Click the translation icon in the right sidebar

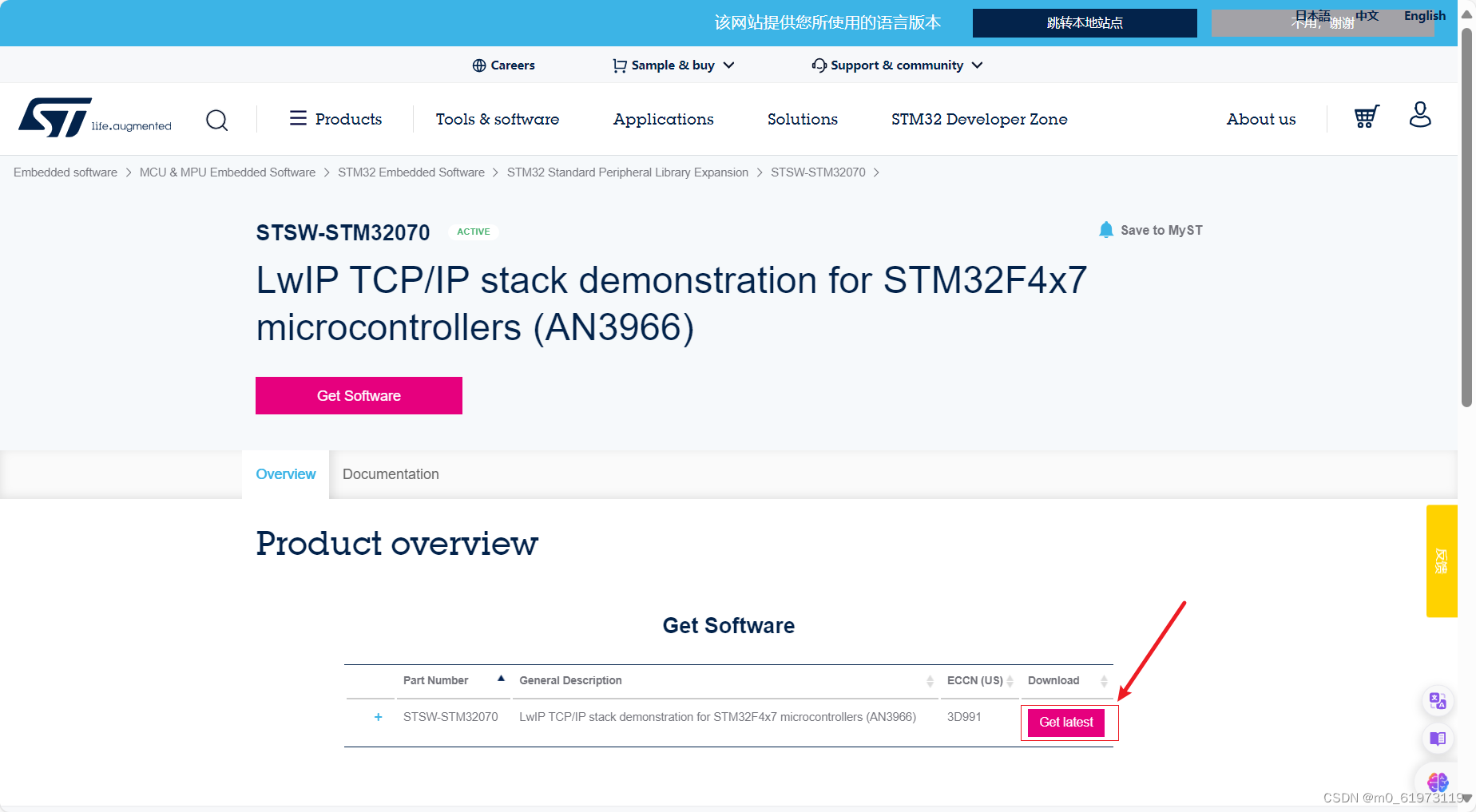(x=1437, y=701)
